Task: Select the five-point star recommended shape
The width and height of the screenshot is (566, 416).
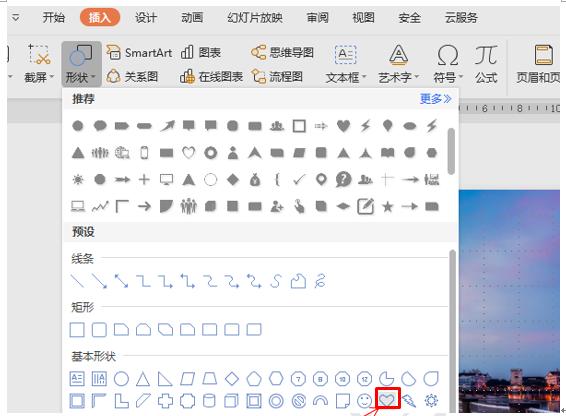Action: pyautogui.click(x=388, y=207)
